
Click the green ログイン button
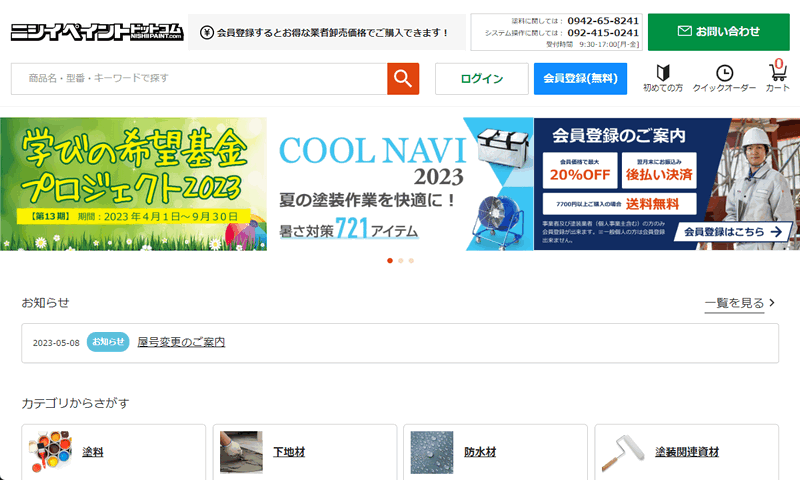tap(482, 79)
